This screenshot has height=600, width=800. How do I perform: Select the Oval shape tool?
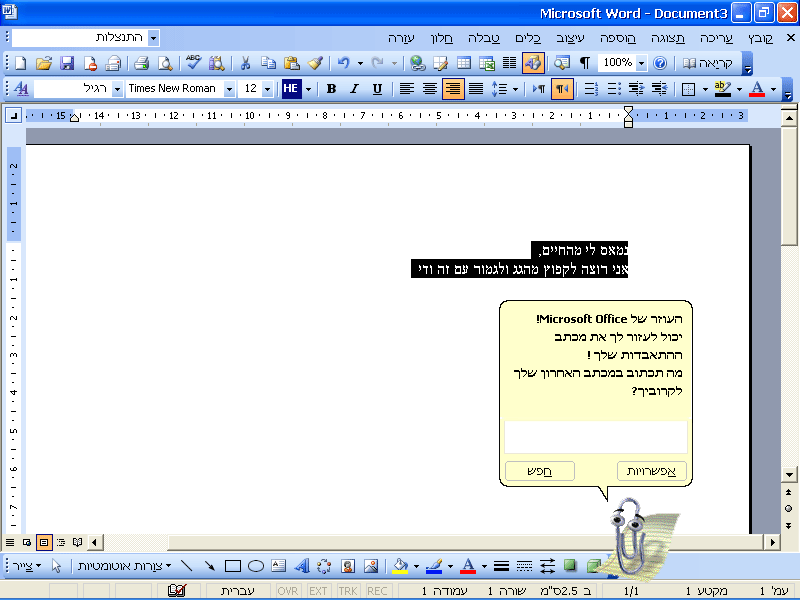point(256,566)
